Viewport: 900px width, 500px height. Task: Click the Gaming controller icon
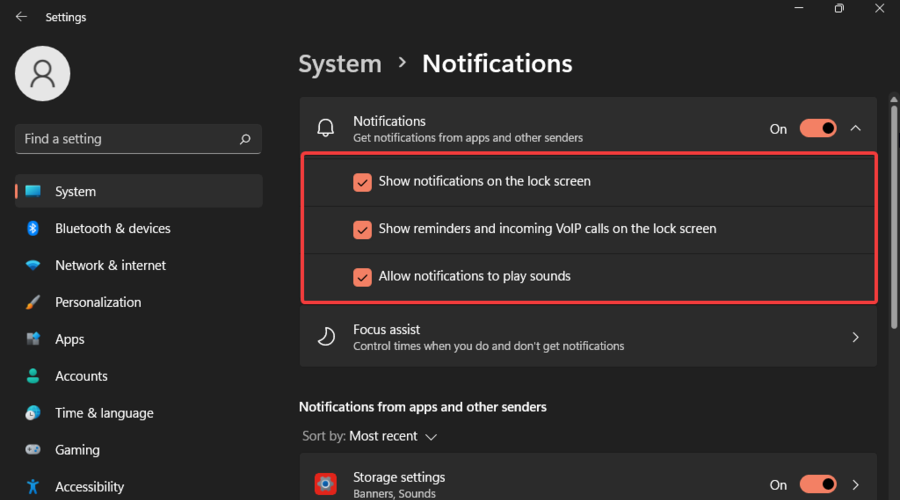pyautogui.click(x=33, y=450)
